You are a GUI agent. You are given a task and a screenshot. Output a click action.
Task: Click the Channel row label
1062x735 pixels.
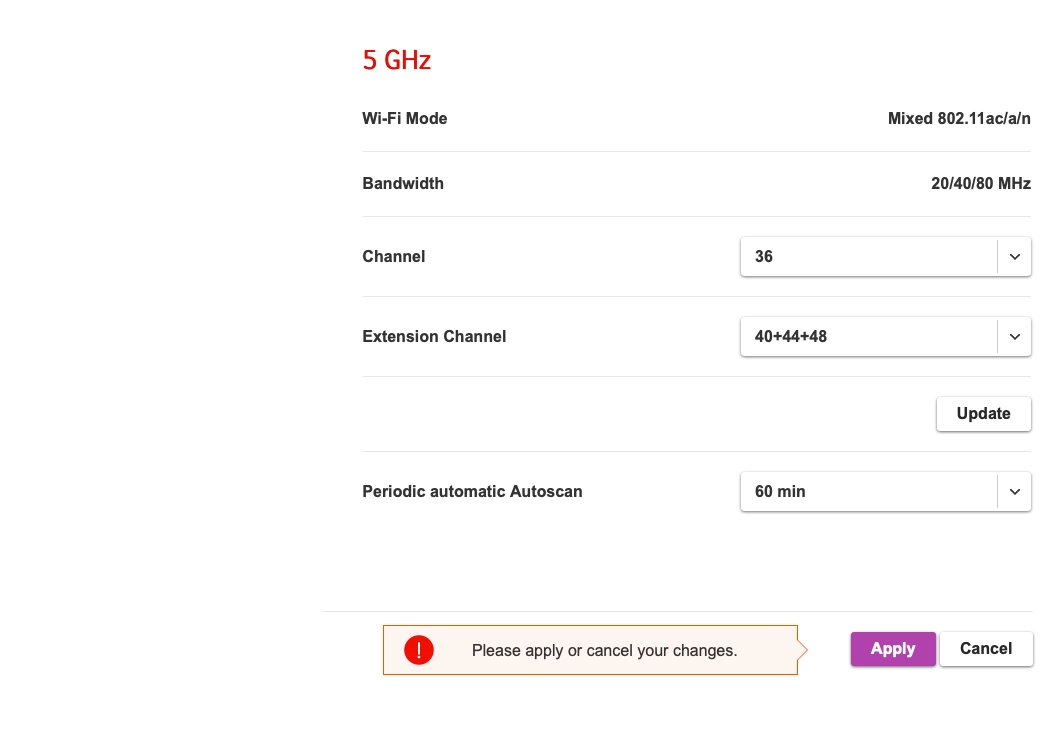pos(394,257)
